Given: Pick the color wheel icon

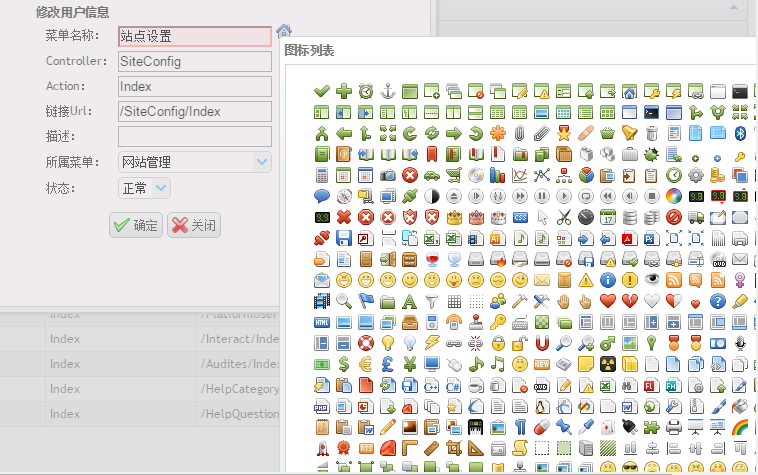Looking at the screenshot, I should (674, 196).
